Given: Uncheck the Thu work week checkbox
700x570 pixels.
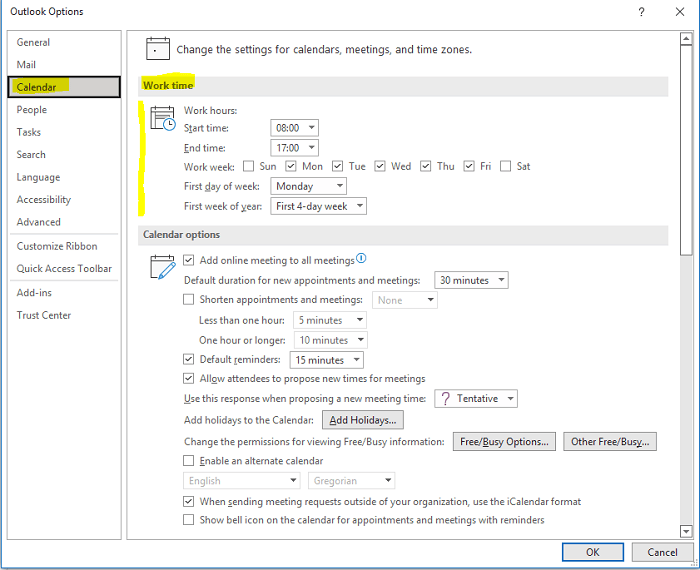Looking at the screenshot, I should click(x=426, y=166).
